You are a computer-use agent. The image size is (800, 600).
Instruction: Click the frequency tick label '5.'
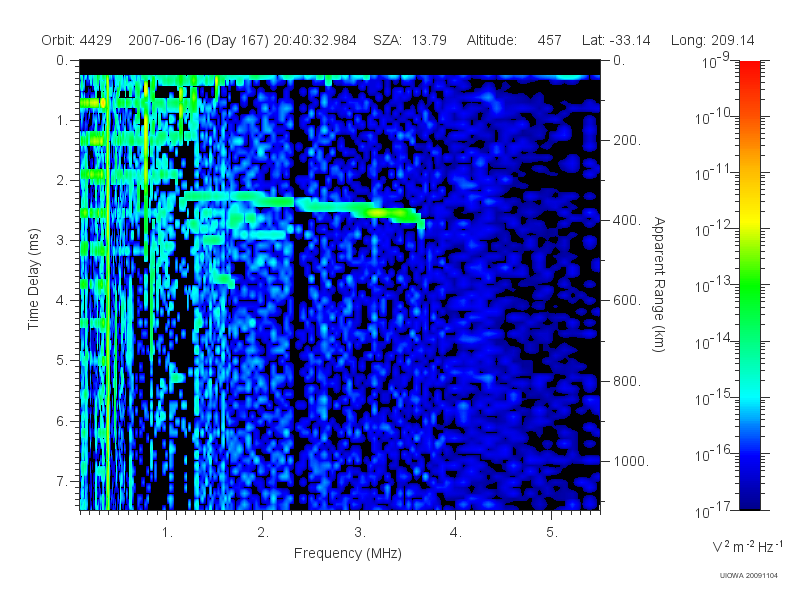coord(552,533)
